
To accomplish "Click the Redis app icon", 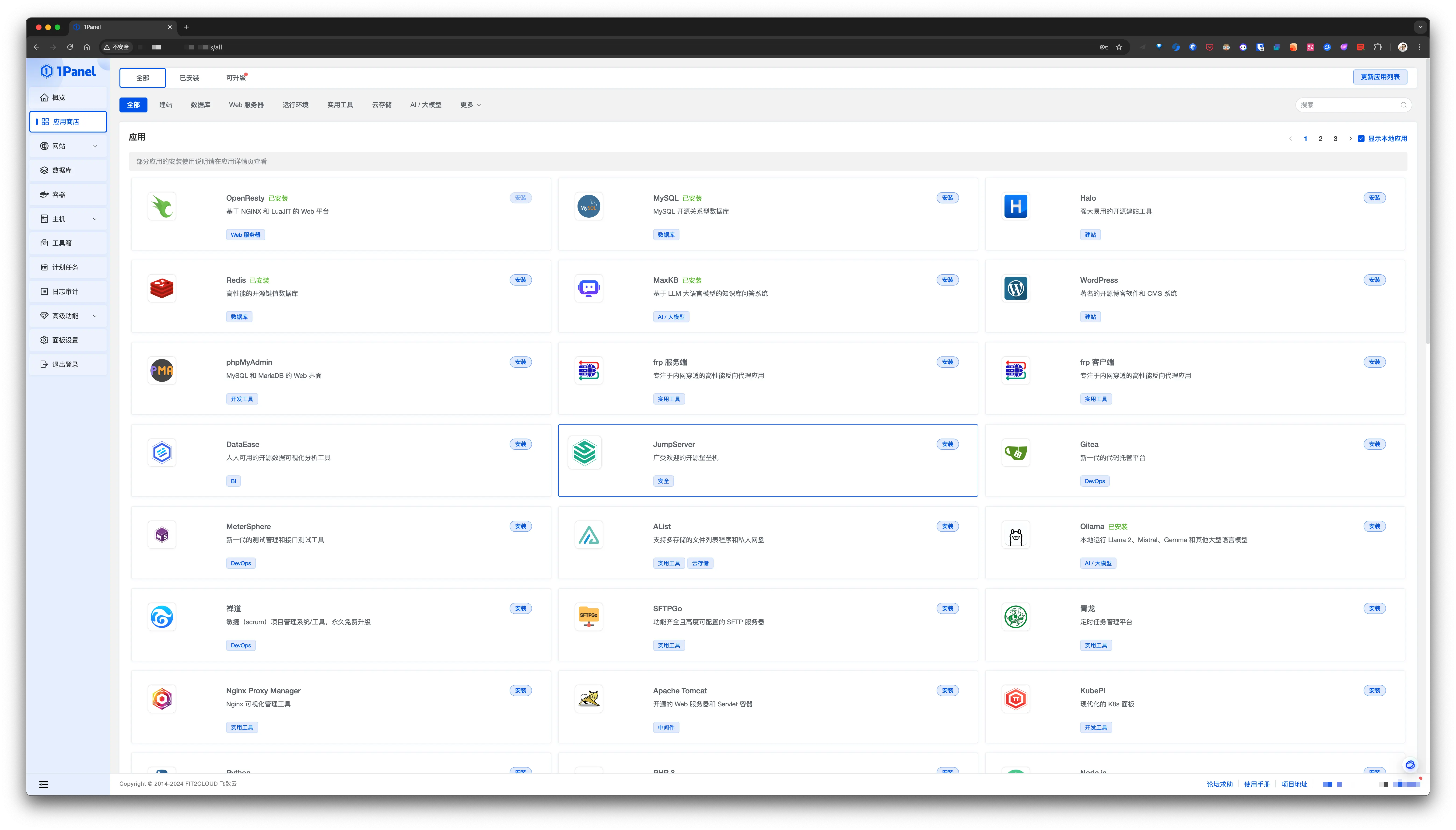I will point(162,289).
